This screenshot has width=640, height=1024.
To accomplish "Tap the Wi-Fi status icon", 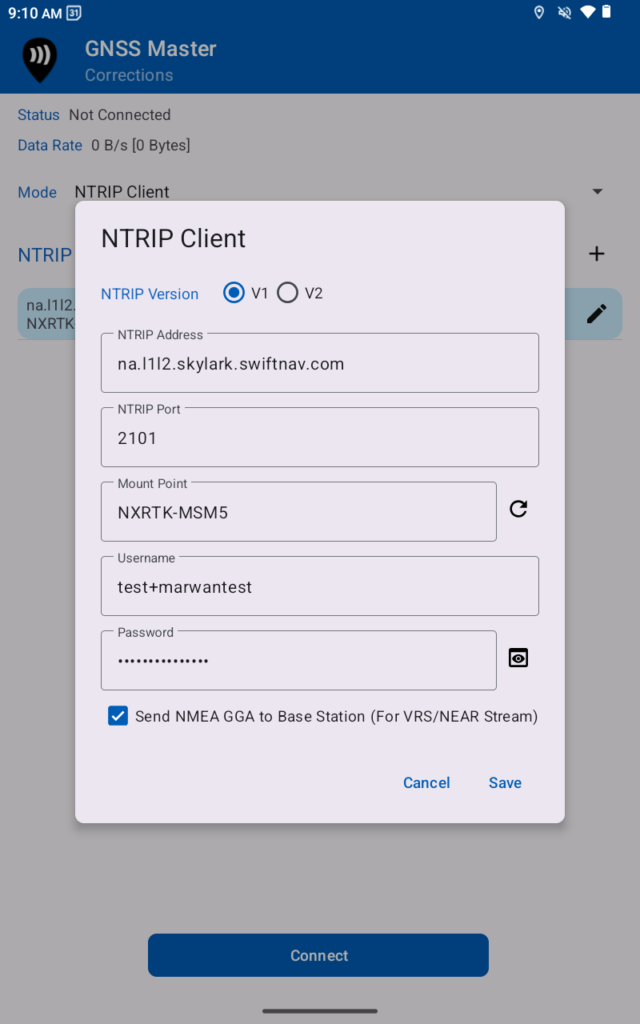I will click(587, 13).
